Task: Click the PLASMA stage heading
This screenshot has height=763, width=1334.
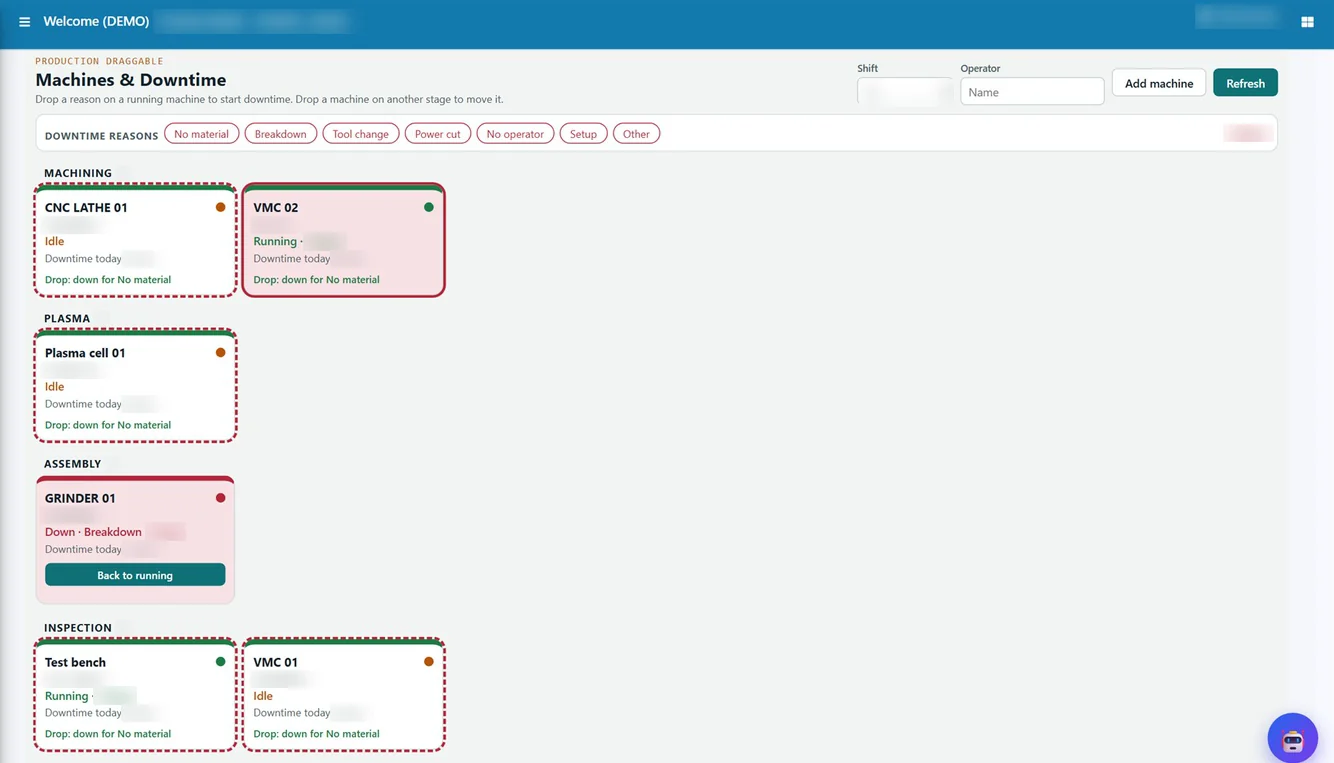Action: [67, 318]
